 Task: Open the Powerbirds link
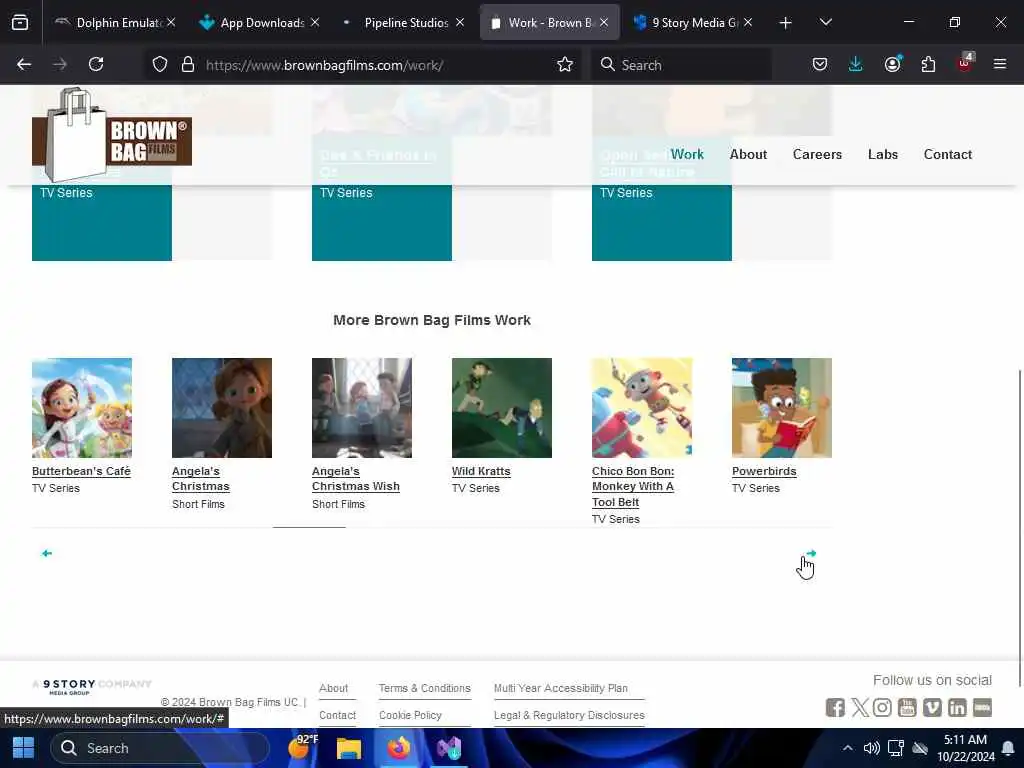[x=764, y=471]
